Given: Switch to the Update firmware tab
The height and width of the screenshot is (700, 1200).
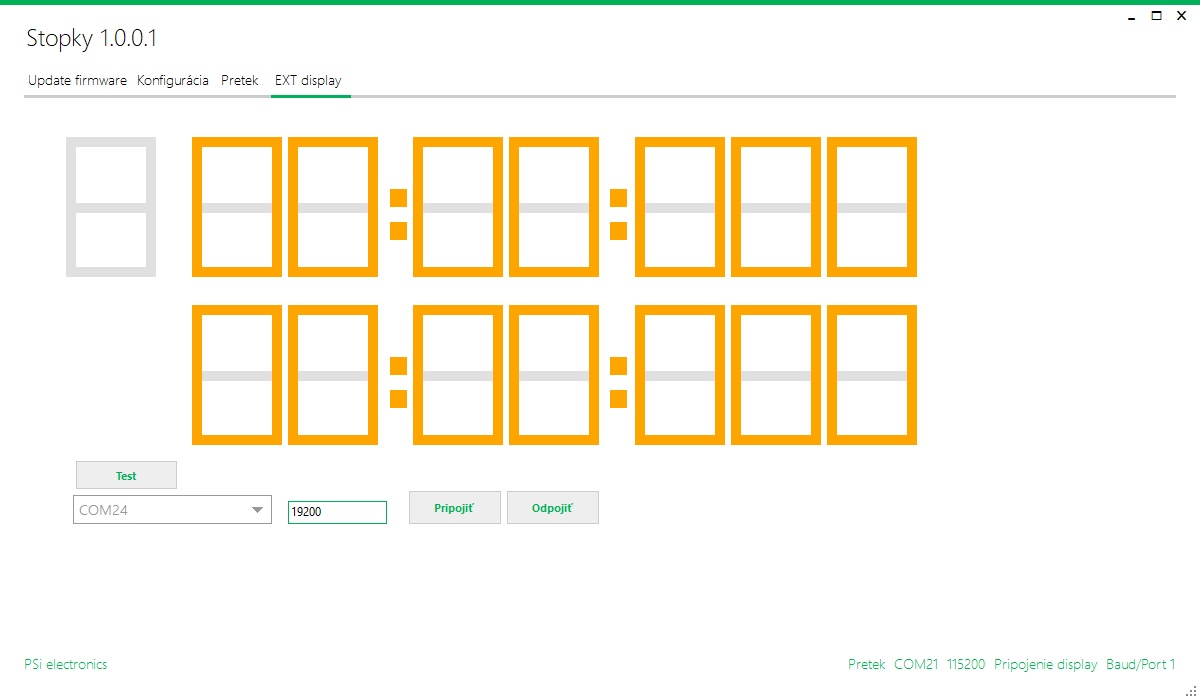Looking at the screenshot, I should pos(77,80).
